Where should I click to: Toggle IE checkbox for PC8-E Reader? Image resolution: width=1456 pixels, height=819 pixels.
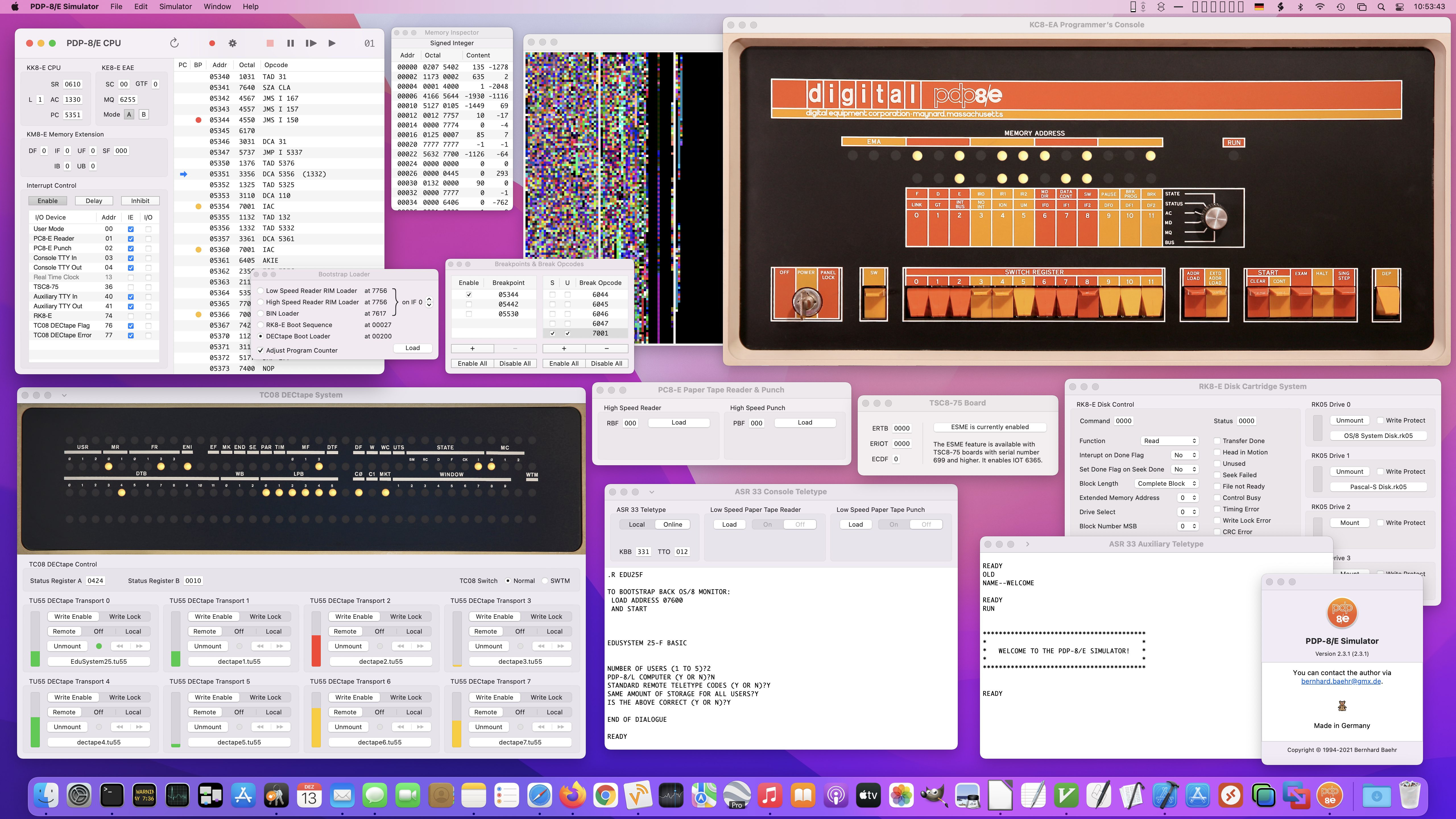click(x=131, y=239)
